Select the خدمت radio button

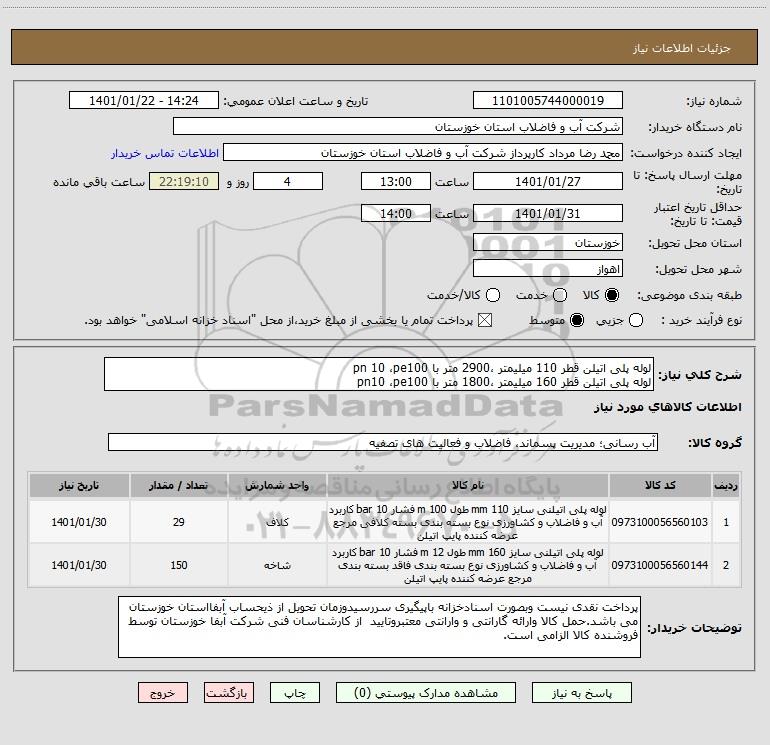coord(560,295)
